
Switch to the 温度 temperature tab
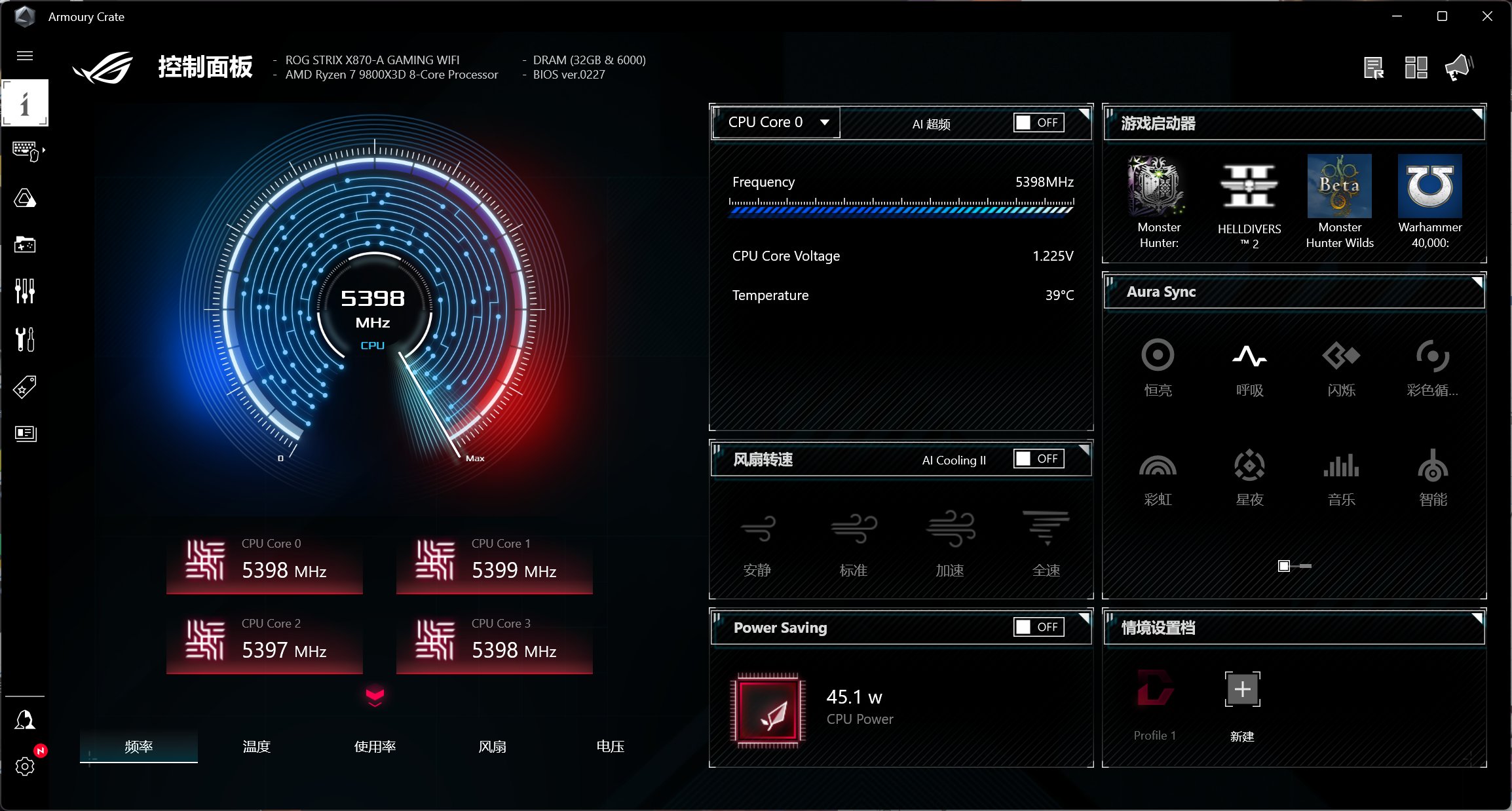click(x=257, y=746)
